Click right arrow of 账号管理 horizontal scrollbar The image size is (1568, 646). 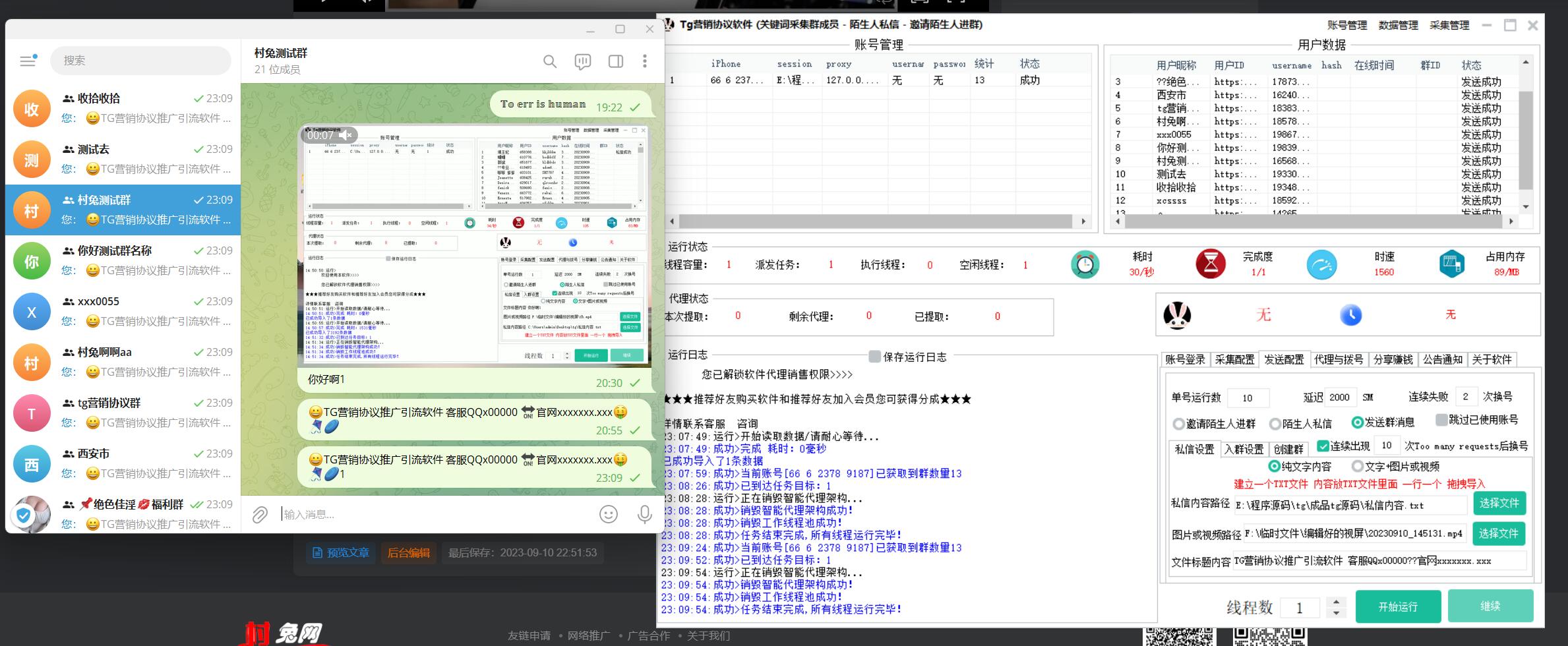[1083, 221]
